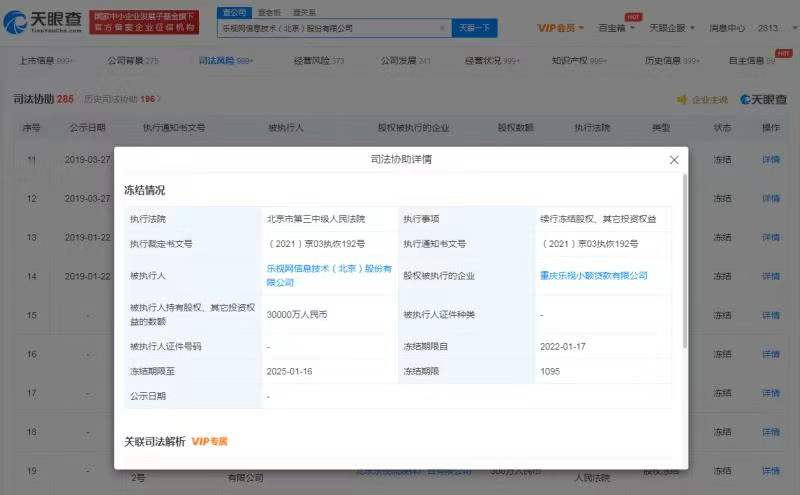This screenshot has width=800, height=495.
Task: Open the VIP会员 menu
Action: pyautogui.click(x=562, y=28)
